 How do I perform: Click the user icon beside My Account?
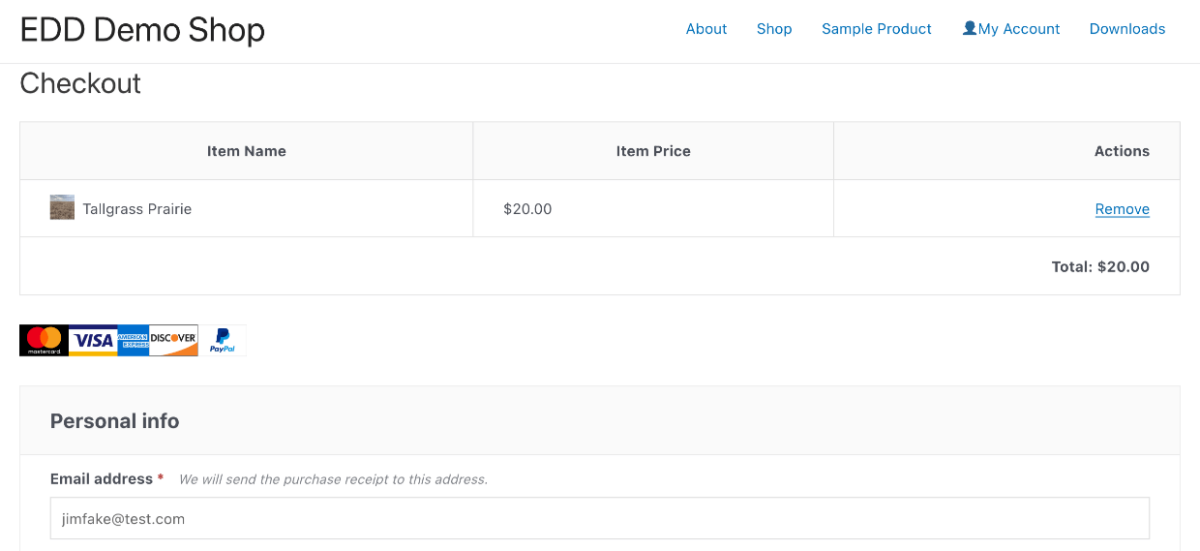click(x=969, y=29)
